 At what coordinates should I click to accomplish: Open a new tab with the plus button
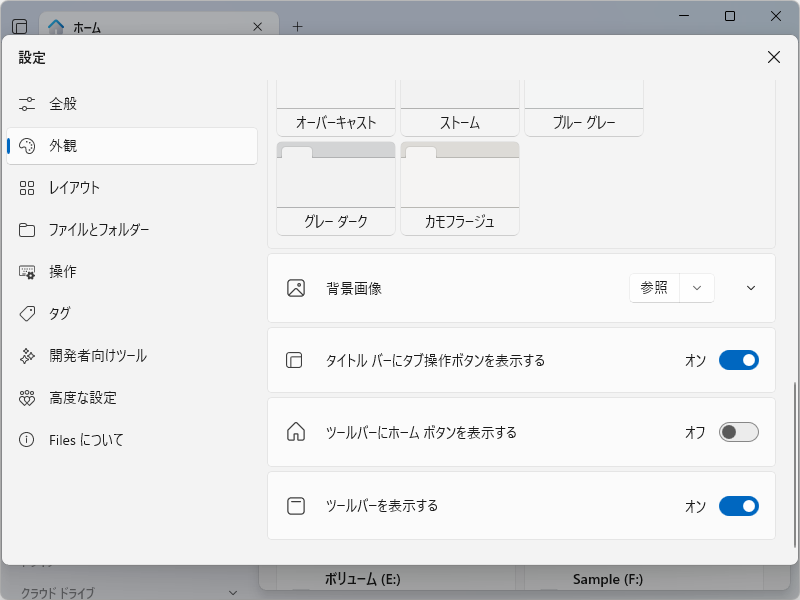(x=297, y=26)
